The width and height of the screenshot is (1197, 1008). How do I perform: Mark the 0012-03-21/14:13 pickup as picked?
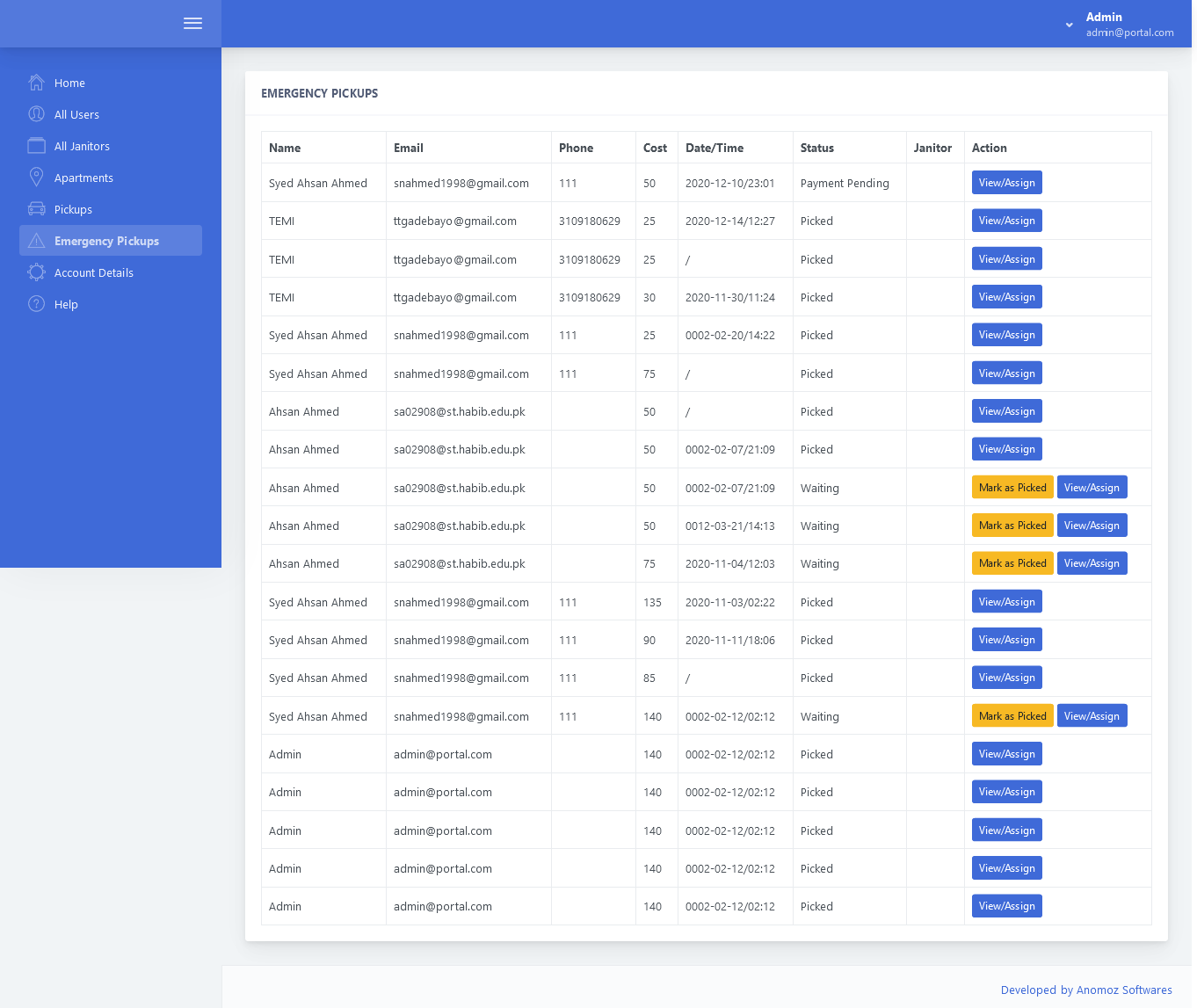(1012, 526)
